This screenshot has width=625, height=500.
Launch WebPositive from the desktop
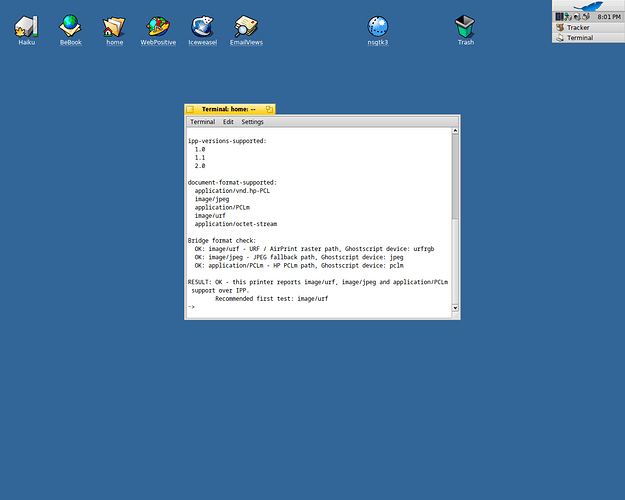pos(158,30)
